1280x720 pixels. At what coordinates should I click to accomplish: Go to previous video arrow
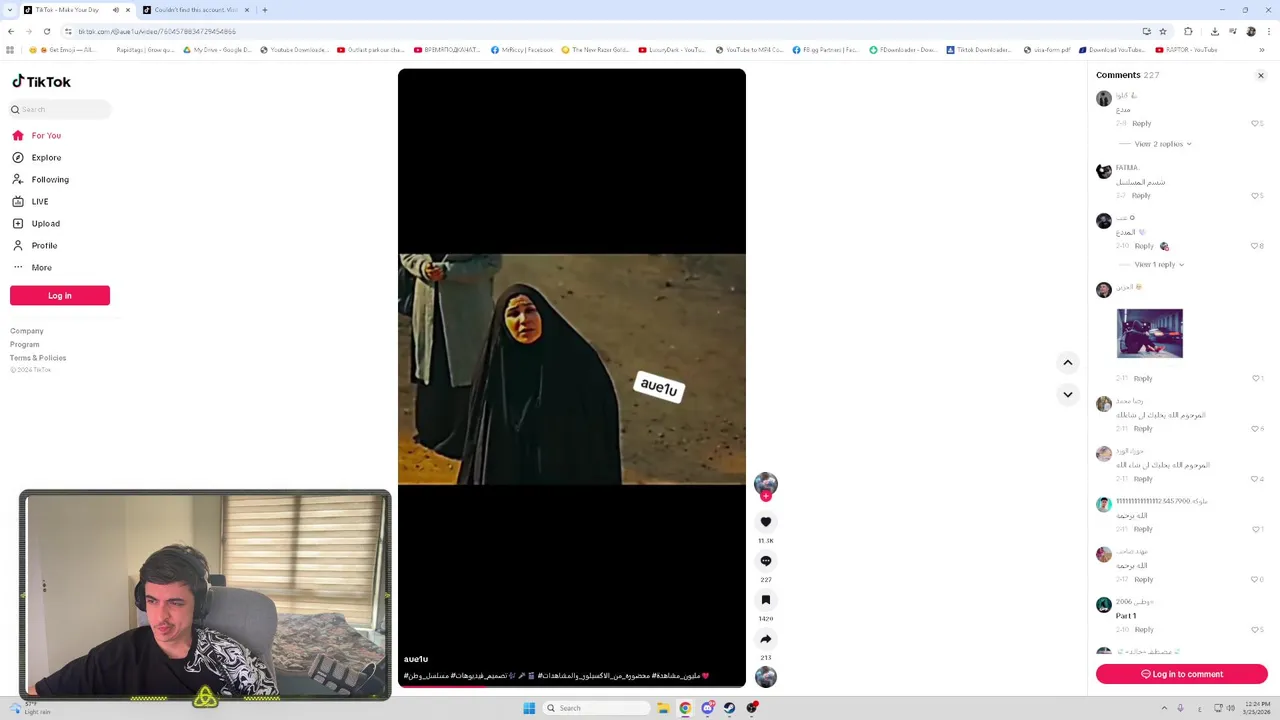1068,362
